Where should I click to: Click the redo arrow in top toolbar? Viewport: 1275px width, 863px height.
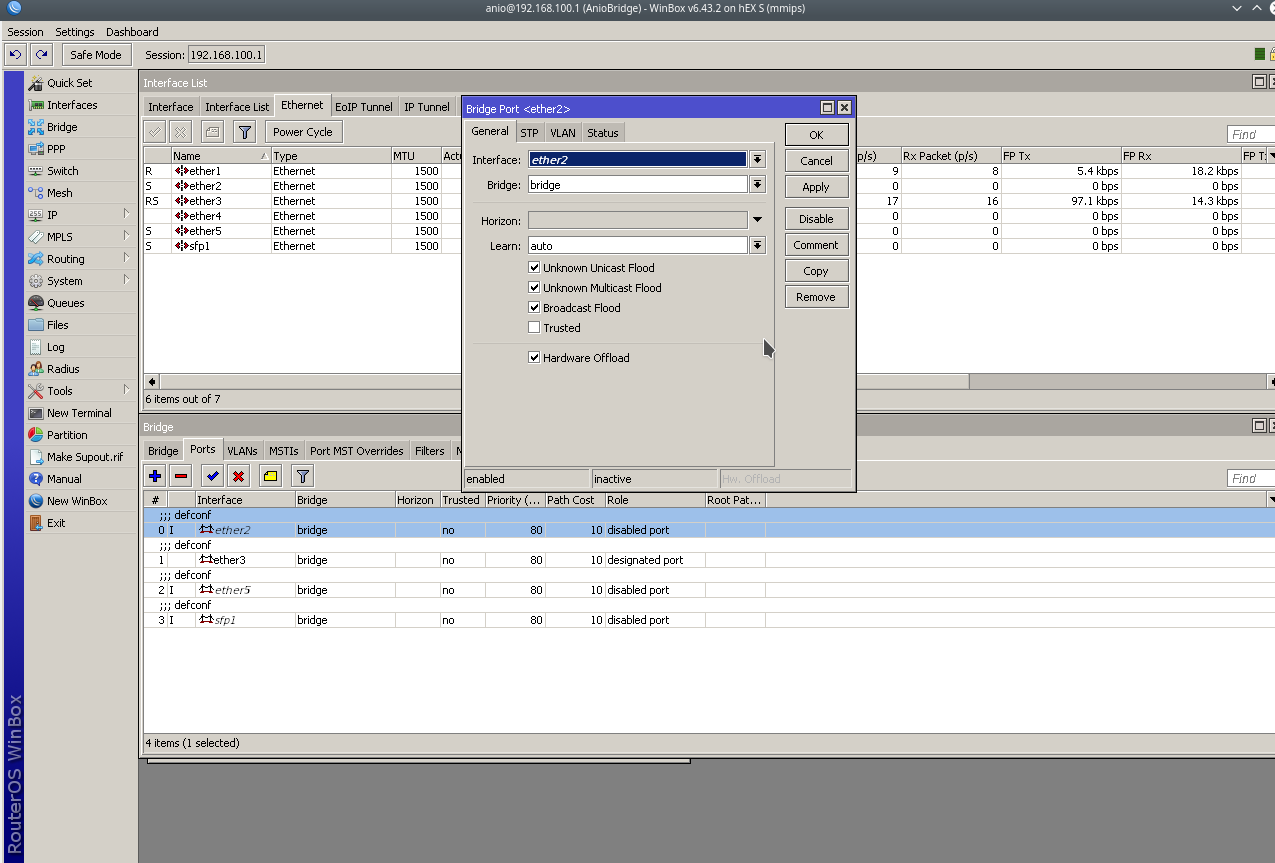click(41, 55)
